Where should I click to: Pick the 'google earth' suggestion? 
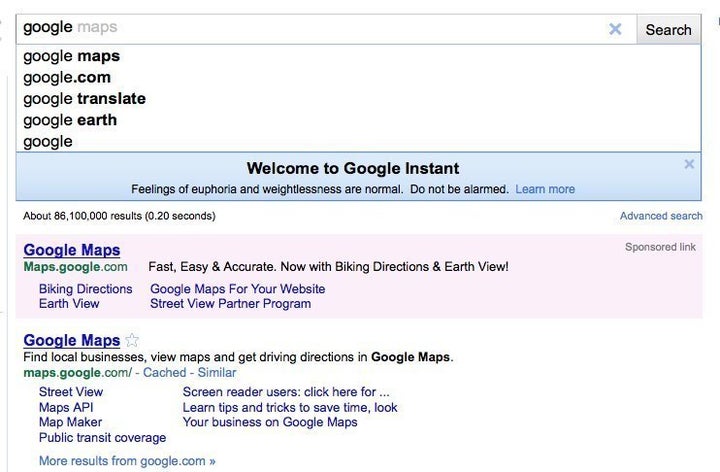(358, 120)
